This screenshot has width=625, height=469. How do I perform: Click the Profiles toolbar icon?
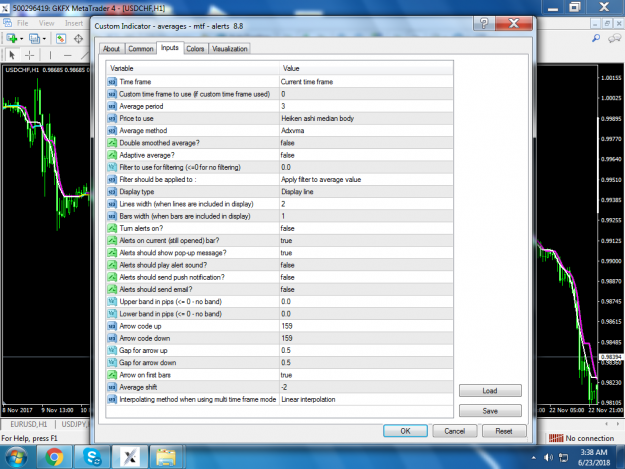point(34,39)
